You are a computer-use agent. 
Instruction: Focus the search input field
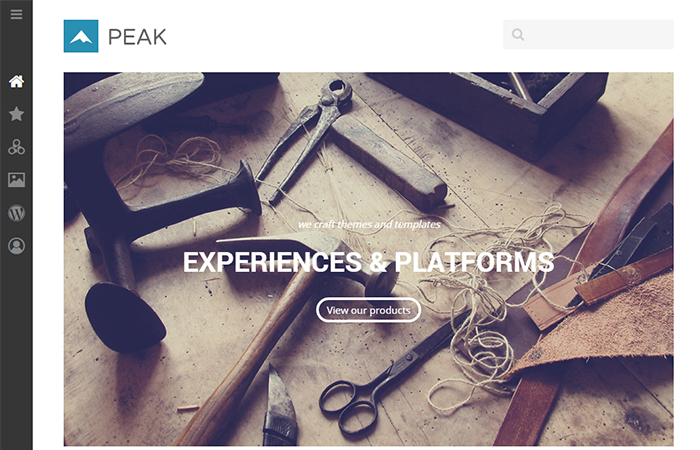tap(588, 34)
